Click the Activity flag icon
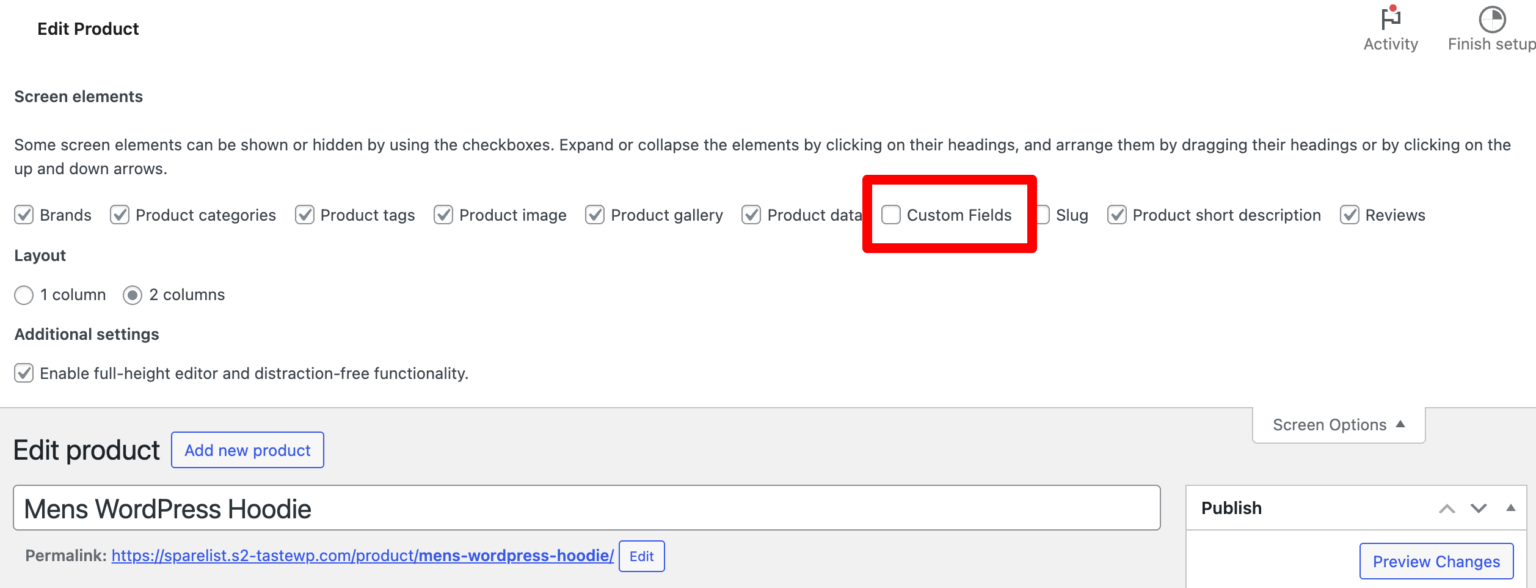The height and width of the screenshot is (588, 1536). pos(1391,18)
